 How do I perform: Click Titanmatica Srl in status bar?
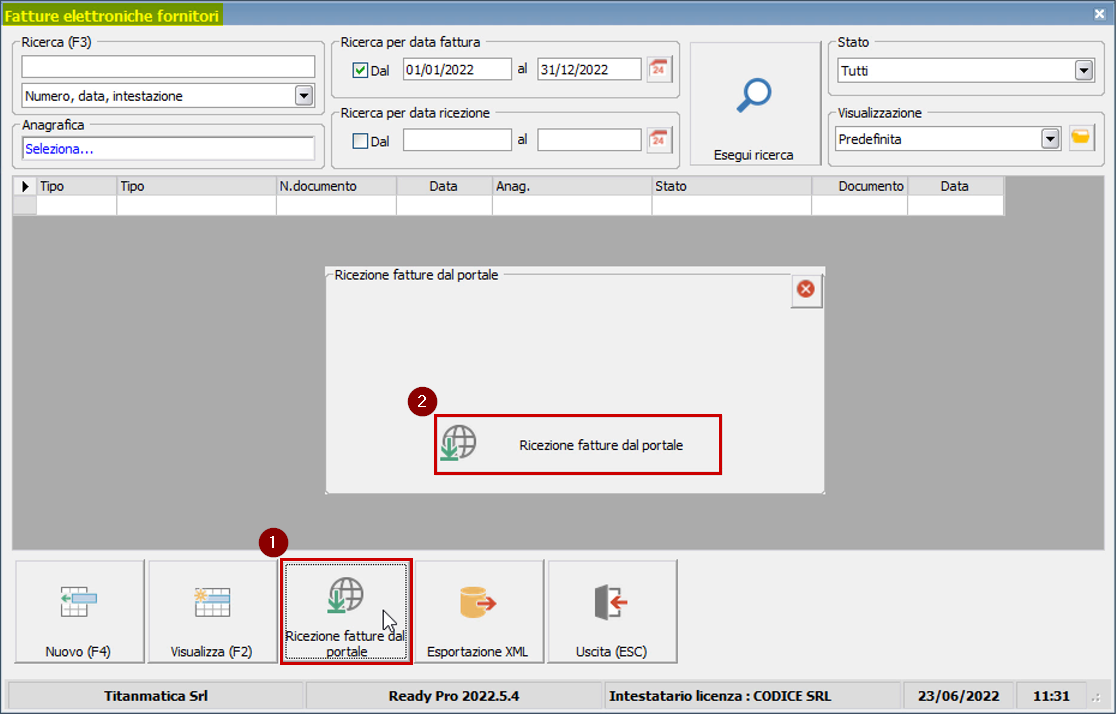click(156, 696)
